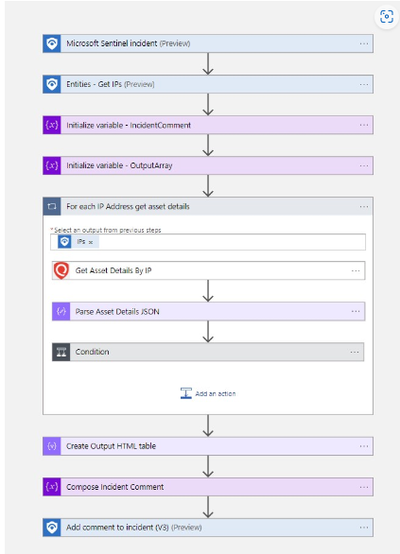
Task: Click the visual search lens icon
Action: (387, 16)
